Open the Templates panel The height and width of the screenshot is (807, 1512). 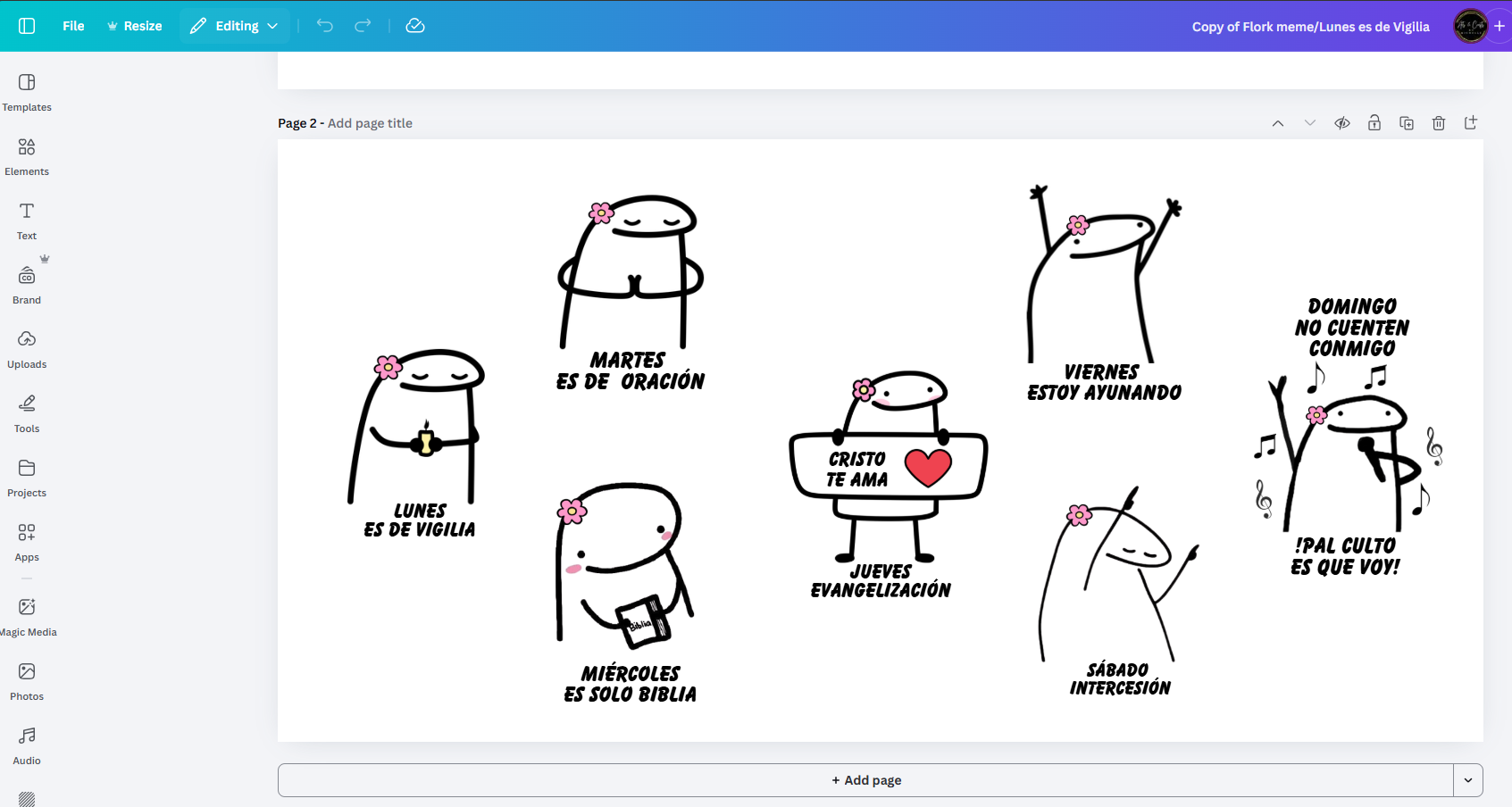27,92
